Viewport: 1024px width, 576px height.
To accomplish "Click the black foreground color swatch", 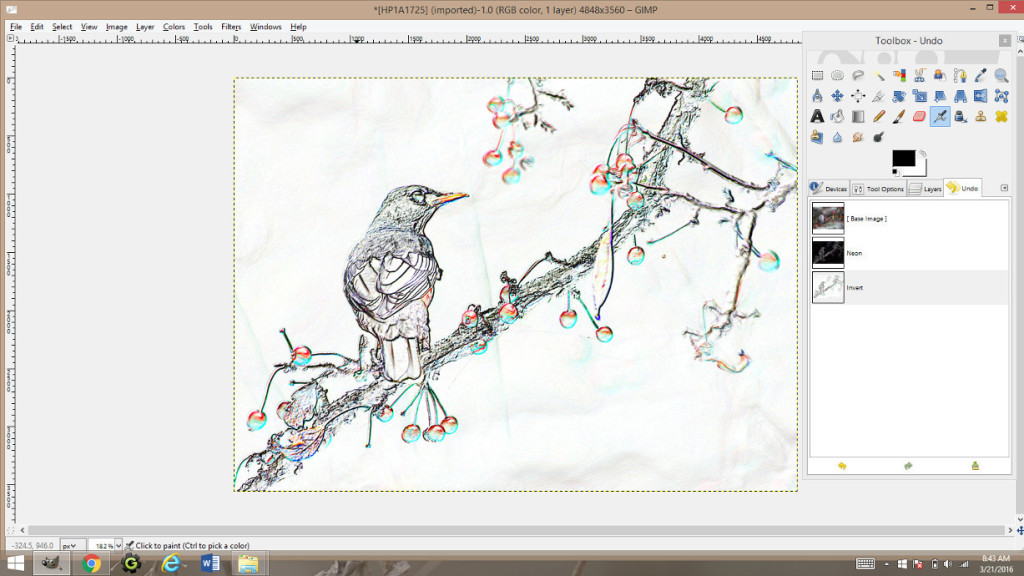I will pyautogui.click(x=903, y=157).
